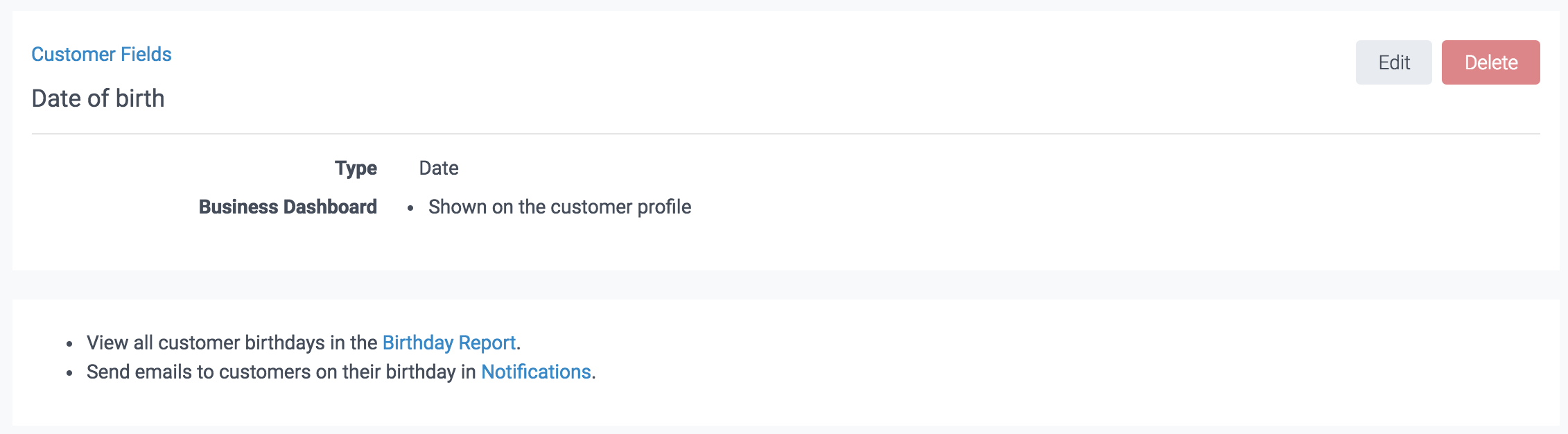Click the "Business Dashboard" label

288,207
